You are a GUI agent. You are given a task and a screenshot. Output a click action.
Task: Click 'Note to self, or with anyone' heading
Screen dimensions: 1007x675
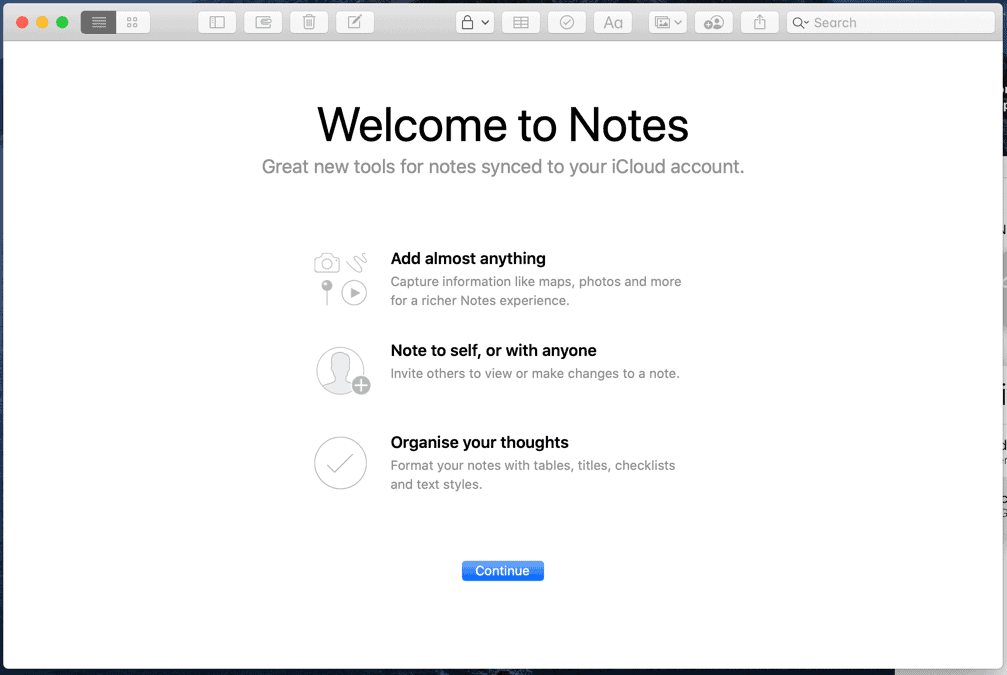pyautogui.click(x=493, y=351)
